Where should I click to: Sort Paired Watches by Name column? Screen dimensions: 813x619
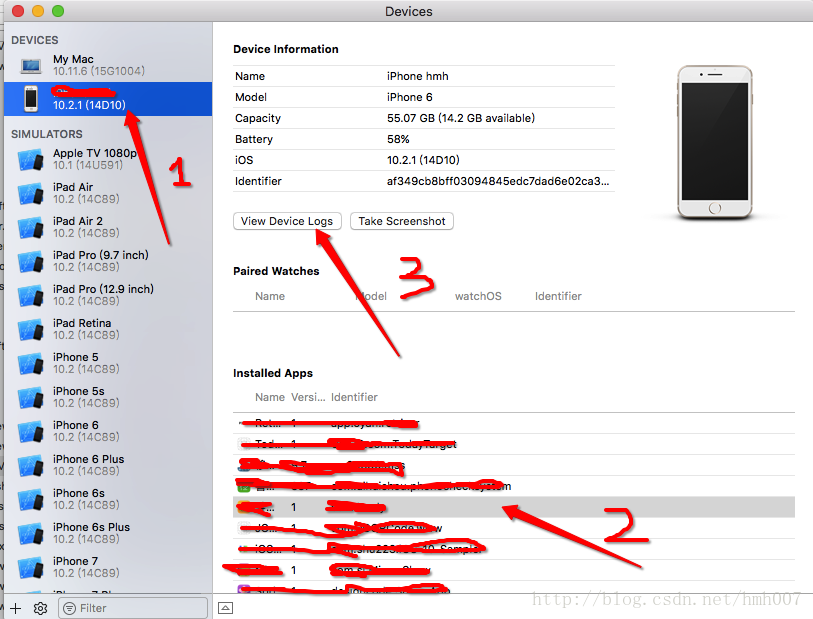pyautogui.click(x=270, y=296)
